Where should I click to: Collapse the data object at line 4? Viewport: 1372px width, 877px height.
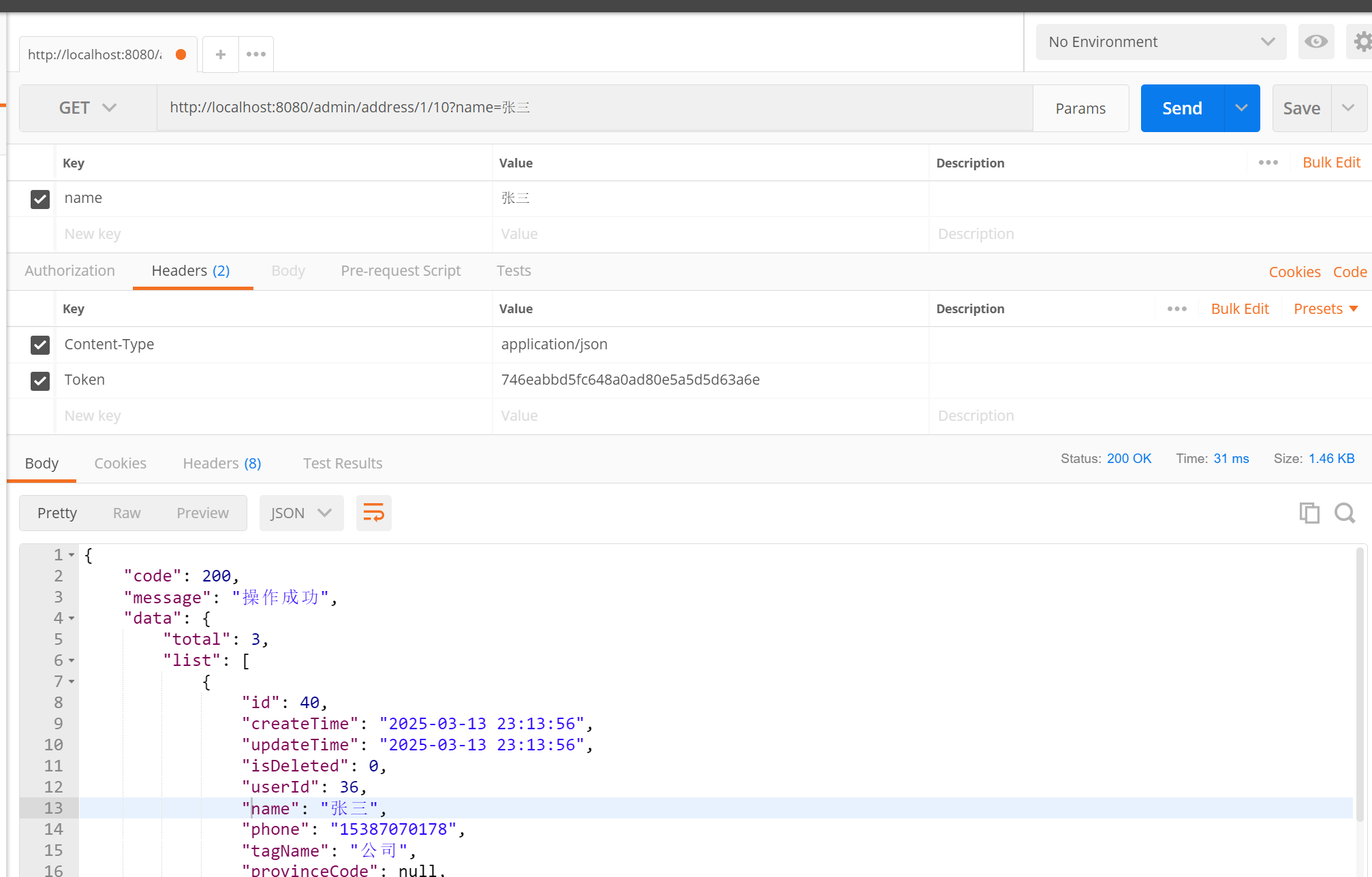(72, 618)
